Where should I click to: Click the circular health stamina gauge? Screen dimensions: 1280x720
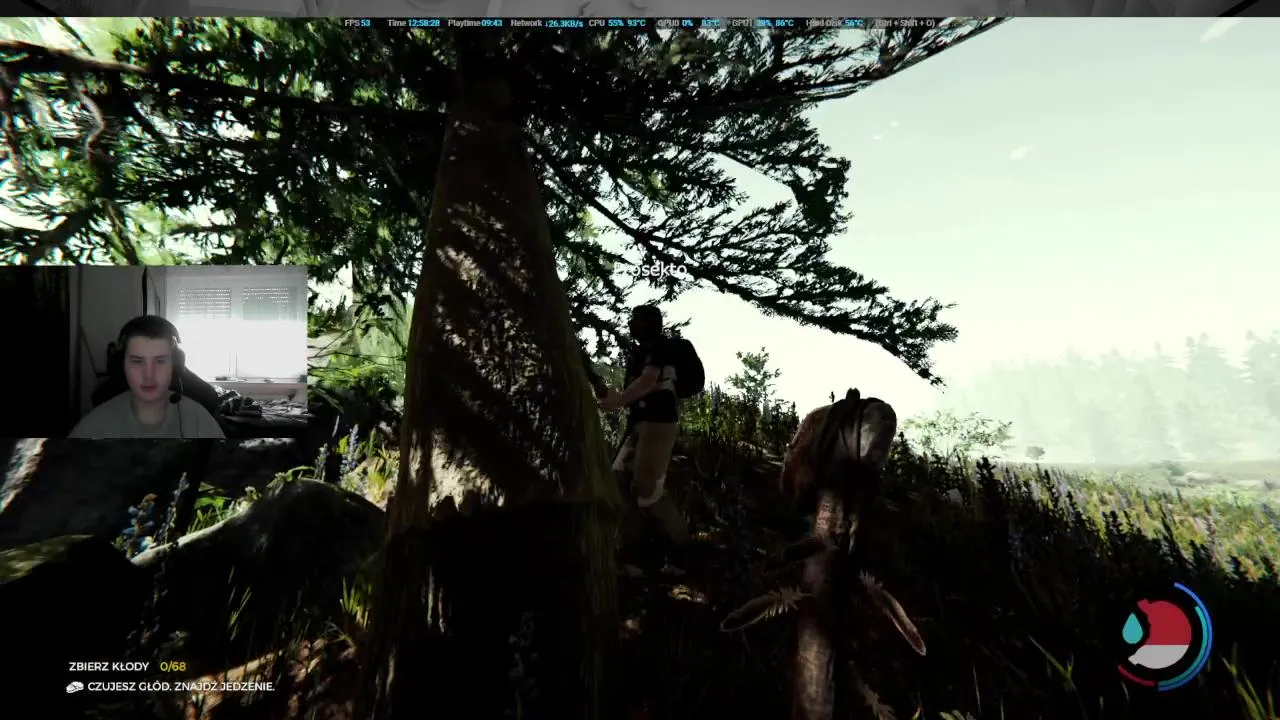click(1164, 636)
